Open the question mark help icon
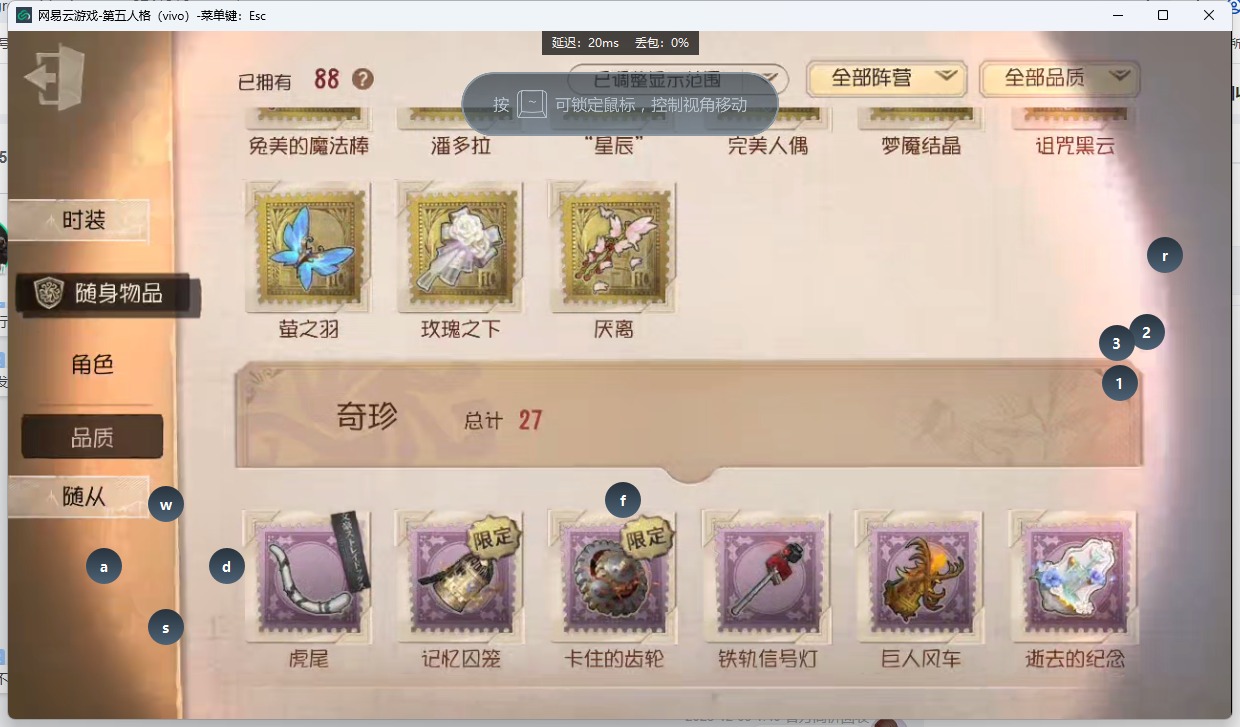1240x727 pixels. coord(363,79)
